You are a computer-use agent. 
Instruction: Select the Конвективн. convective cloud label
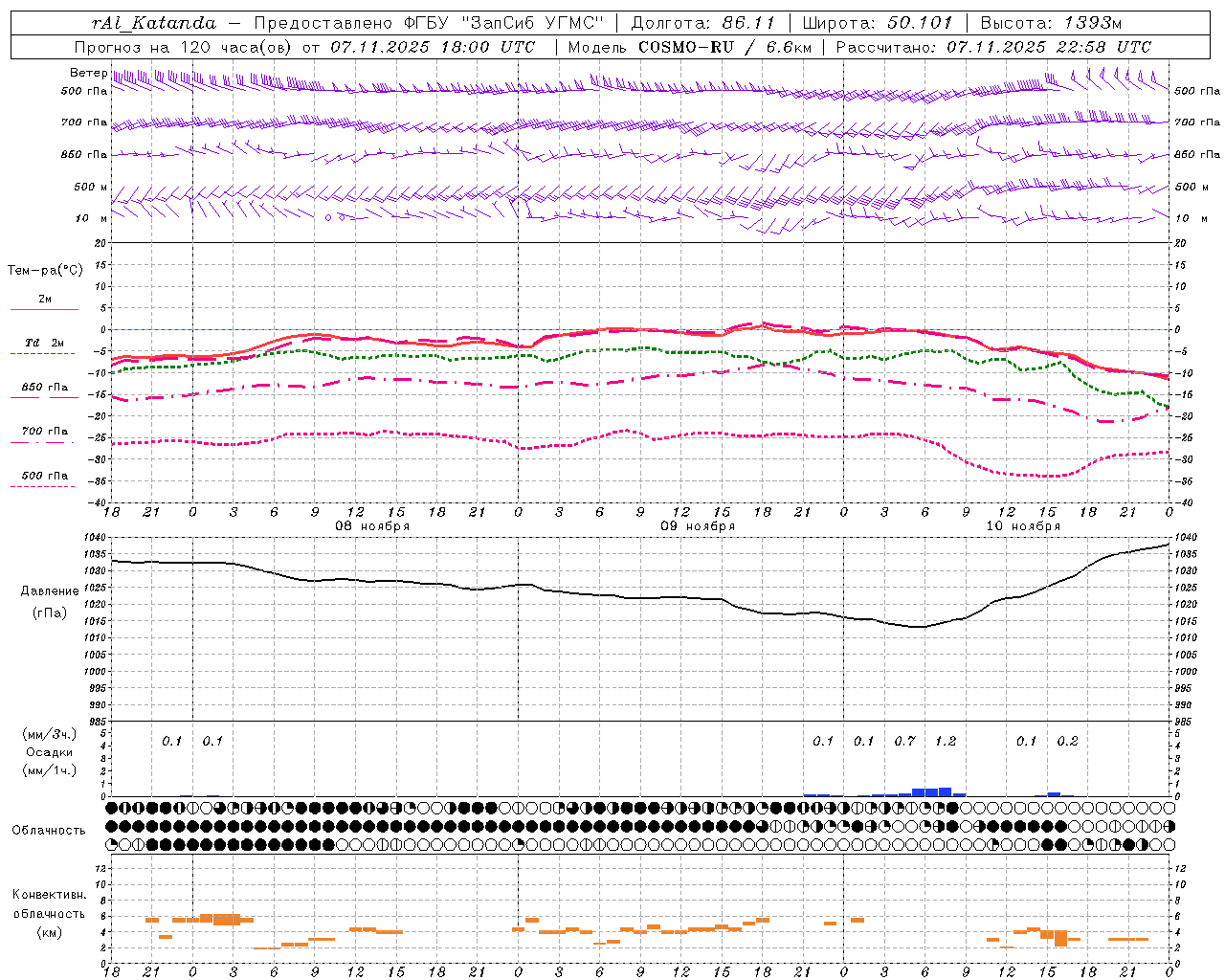point(50,895)
